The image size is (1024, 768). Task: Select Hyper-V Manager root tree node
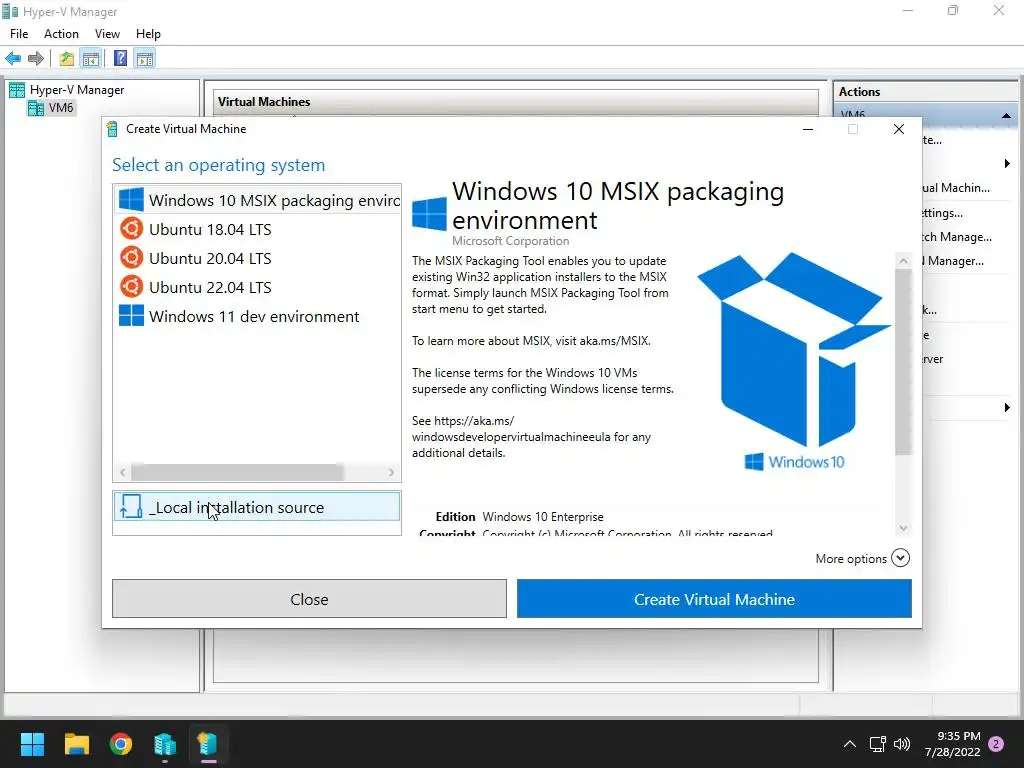[76, 89]
